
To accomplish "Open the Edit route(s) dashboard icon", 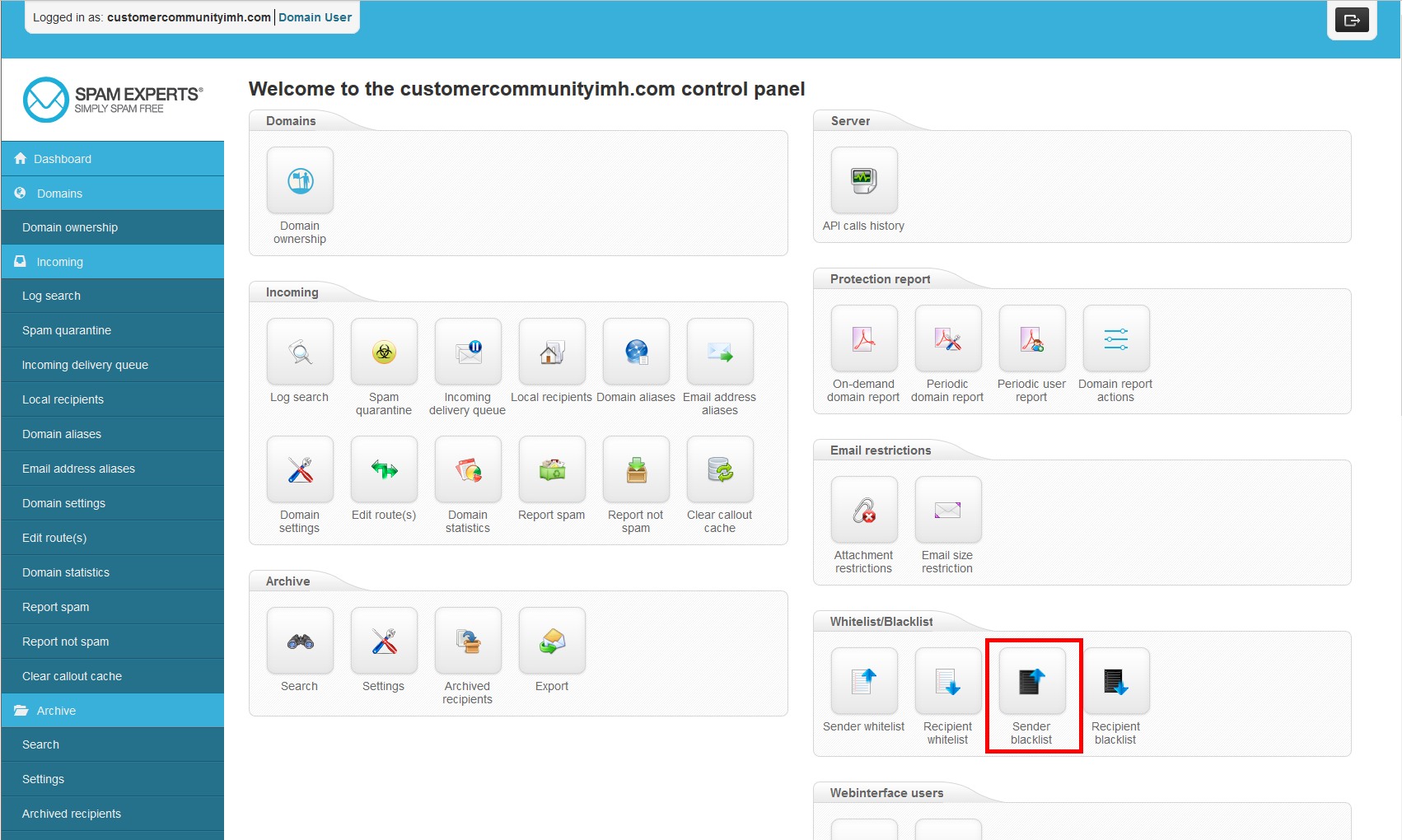I will click(x=384, y=470).
